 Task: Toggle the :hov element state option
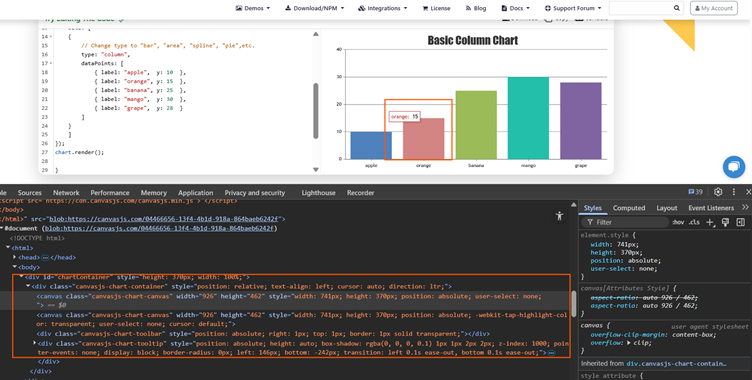pyautogui.click(x=678, y=222)
